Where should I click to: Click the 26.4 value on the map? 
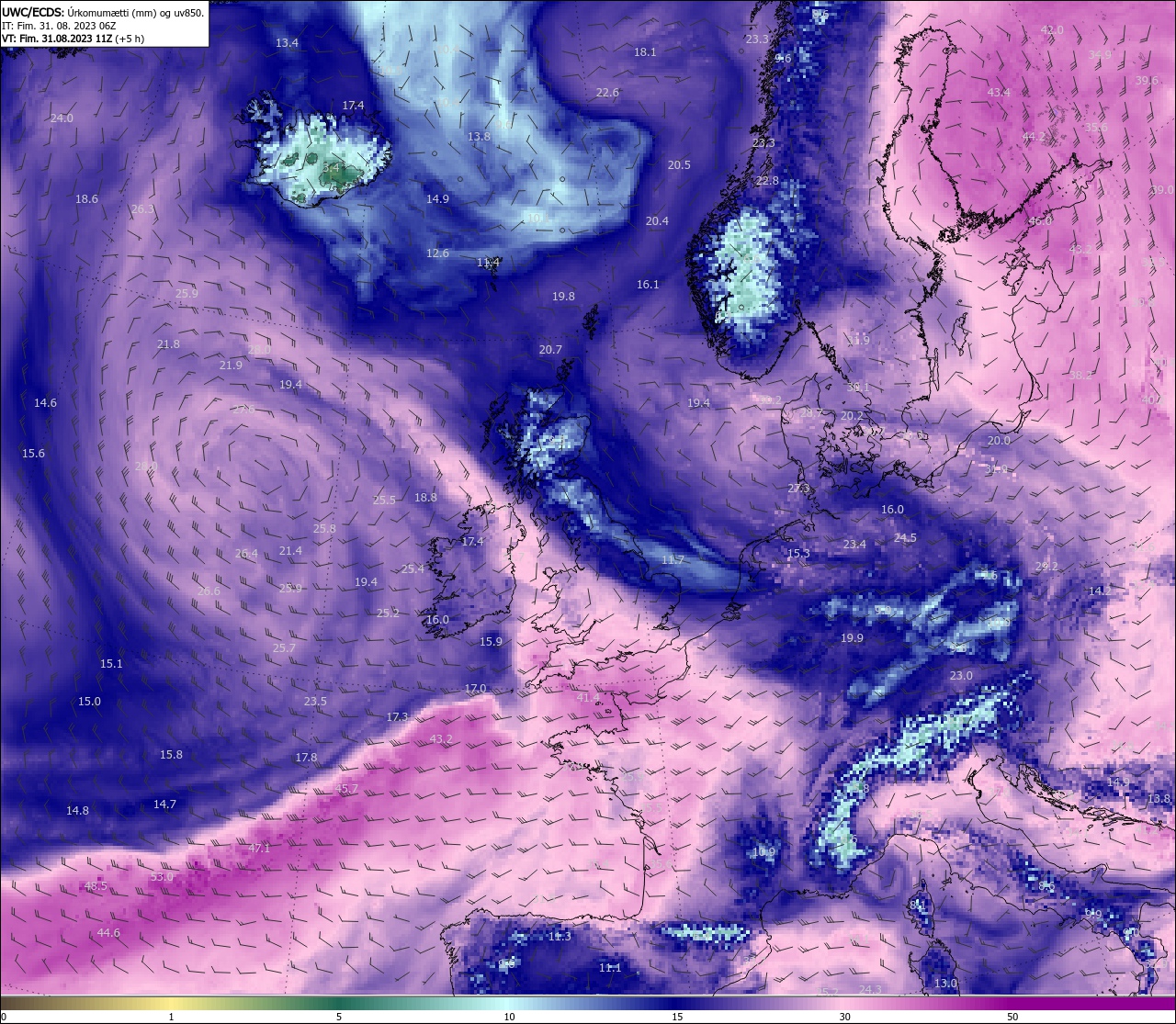coord(246,554)
